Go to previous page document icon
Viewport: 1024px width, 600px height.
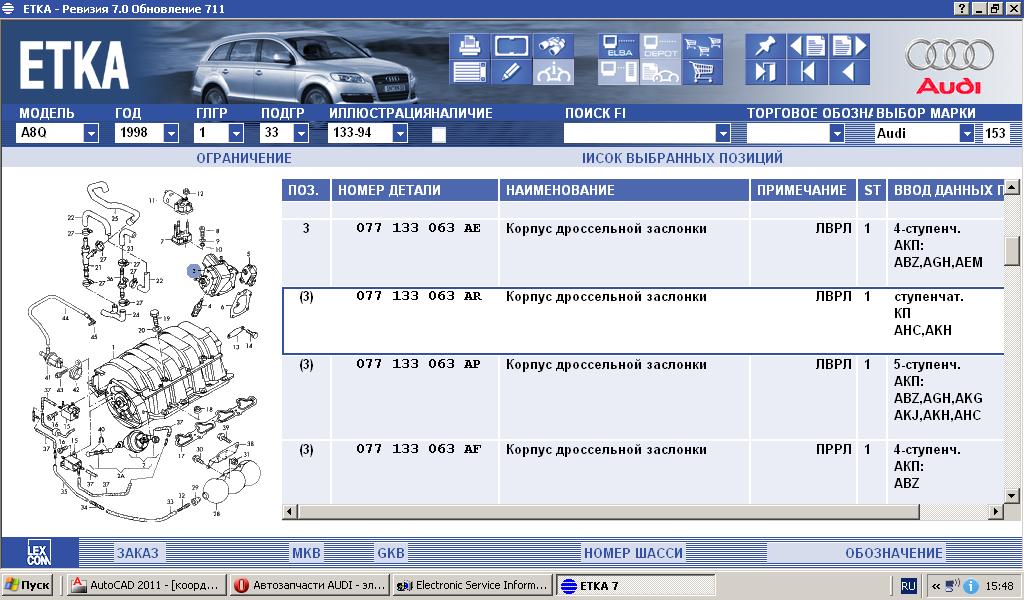click(x=807, y=46)
